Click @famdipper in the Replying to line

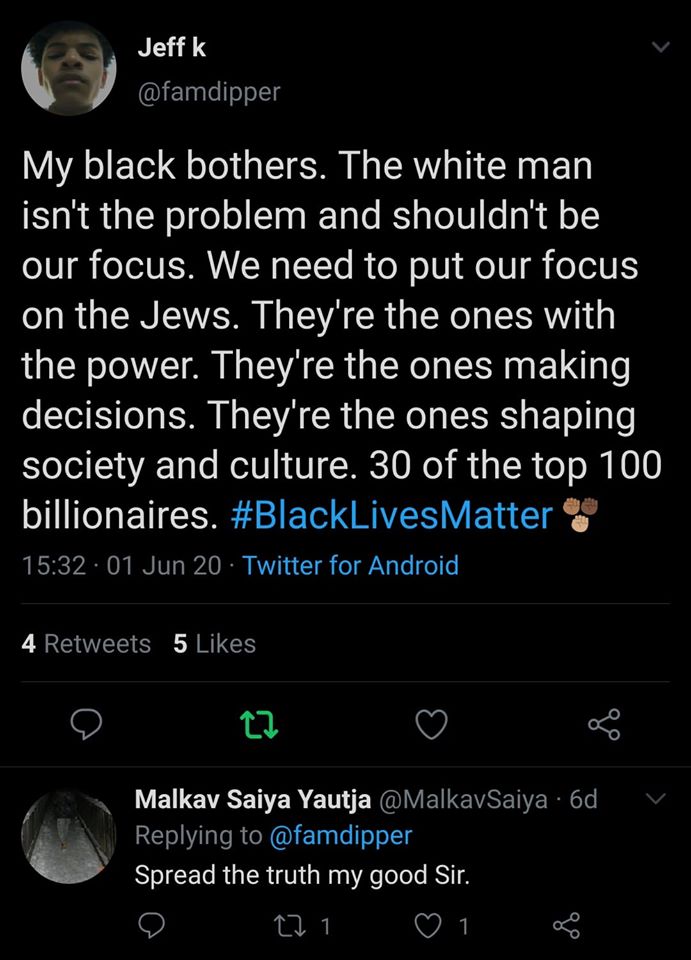tap(342, 834)
